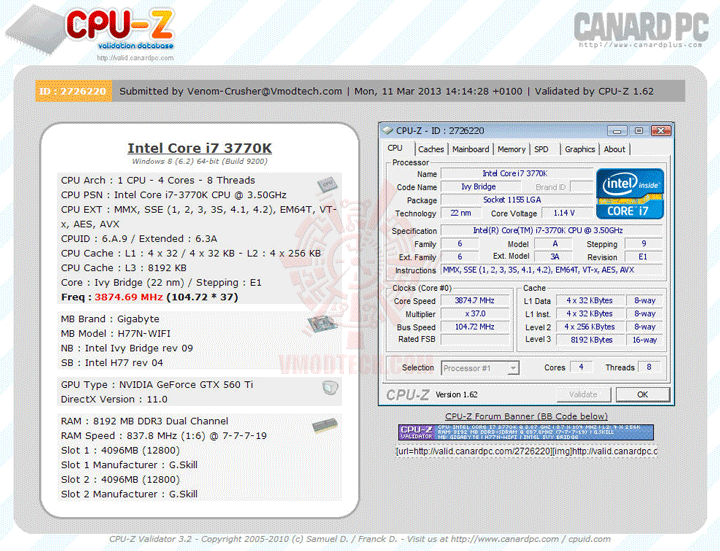
Task: Click the Level 3 16-way value
Action: pos(644,340)
